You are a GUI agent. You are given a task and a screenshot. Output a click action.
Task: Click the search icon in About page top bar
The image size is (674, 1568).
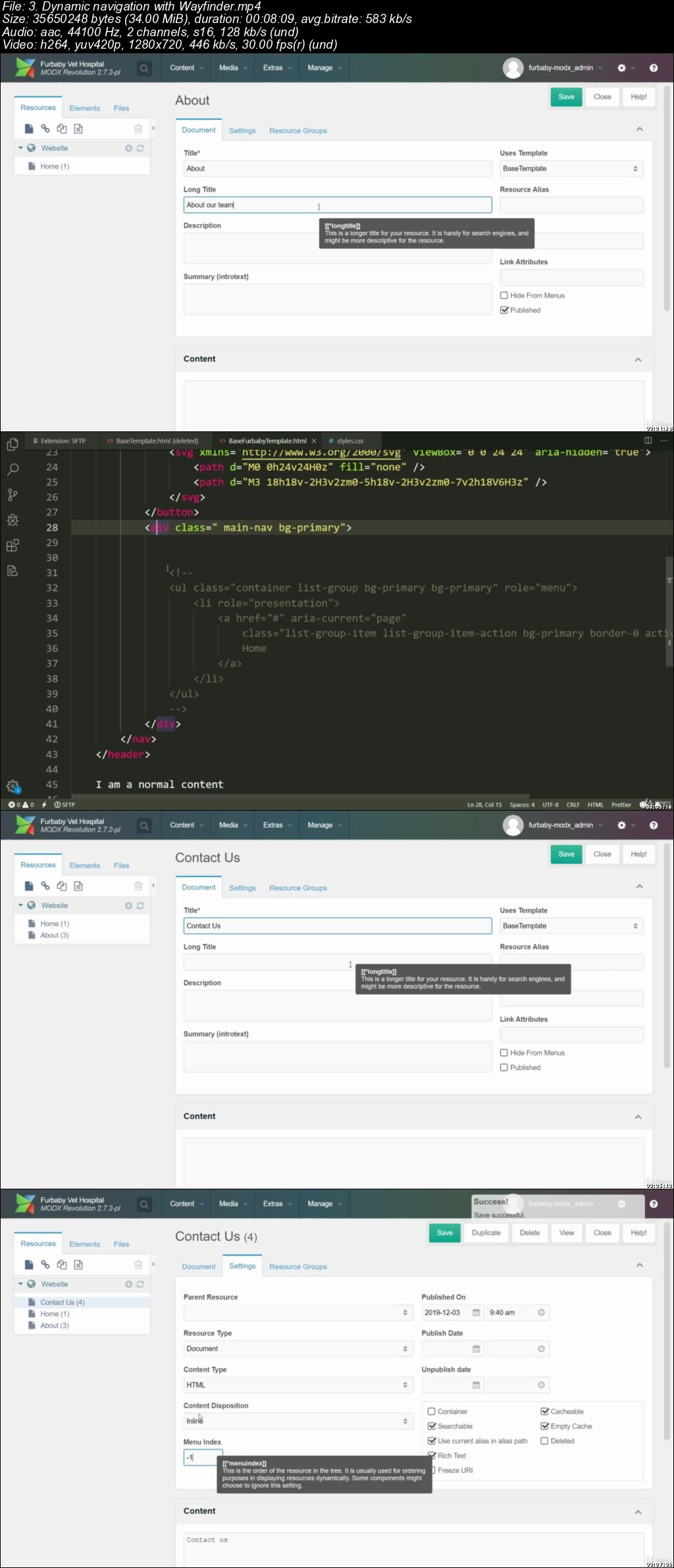point(144,68)
